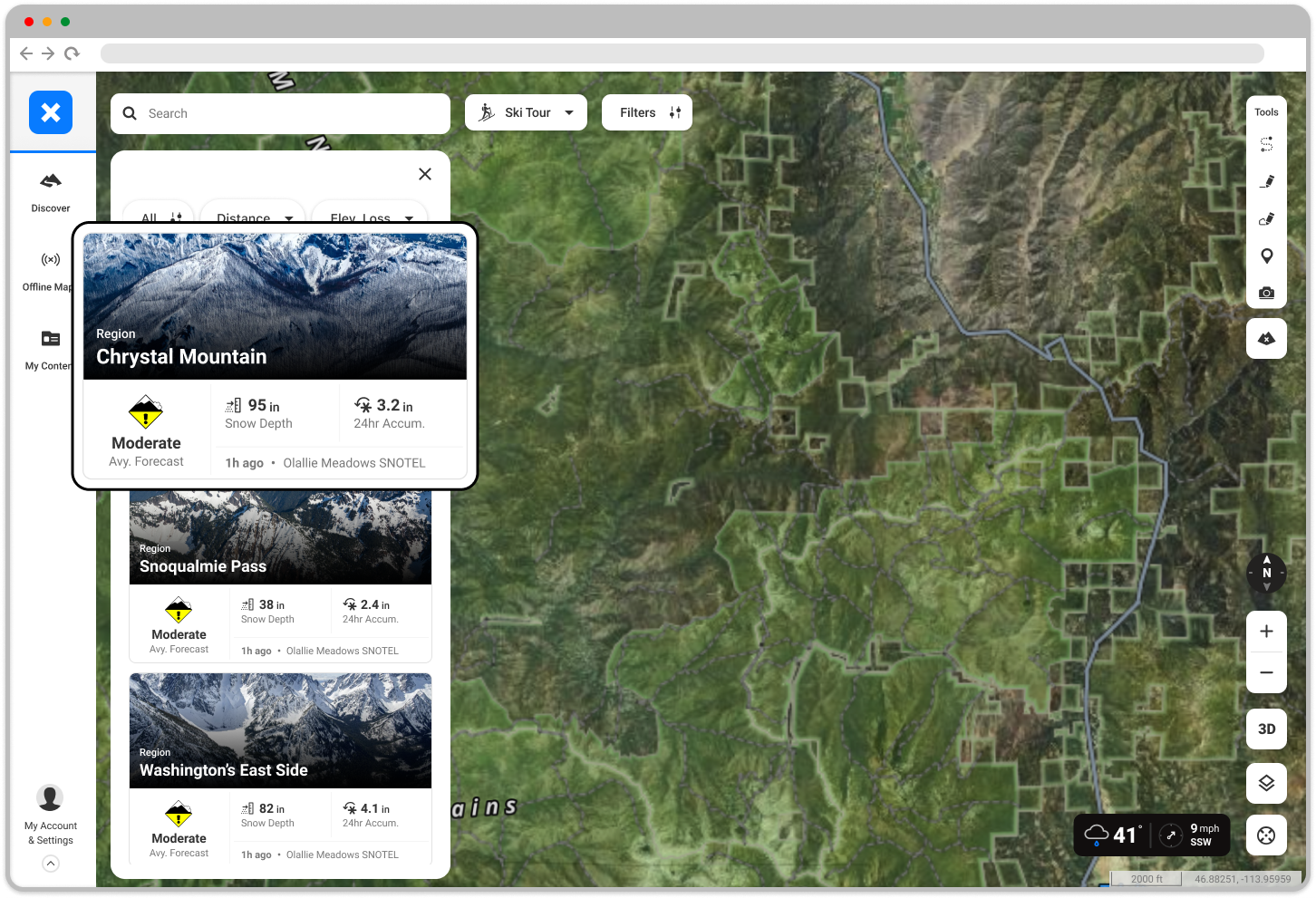Click the 9 mph SSW wind indicator

(1191, 835)
